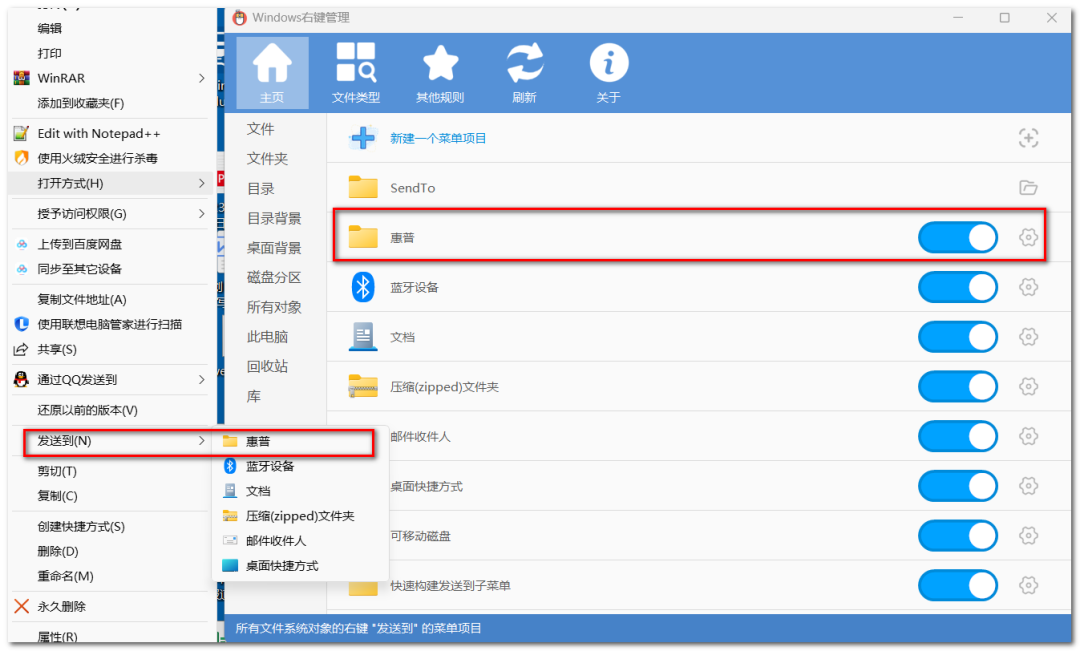Open the 文件类型 toolbar icon

pos(355,73)
